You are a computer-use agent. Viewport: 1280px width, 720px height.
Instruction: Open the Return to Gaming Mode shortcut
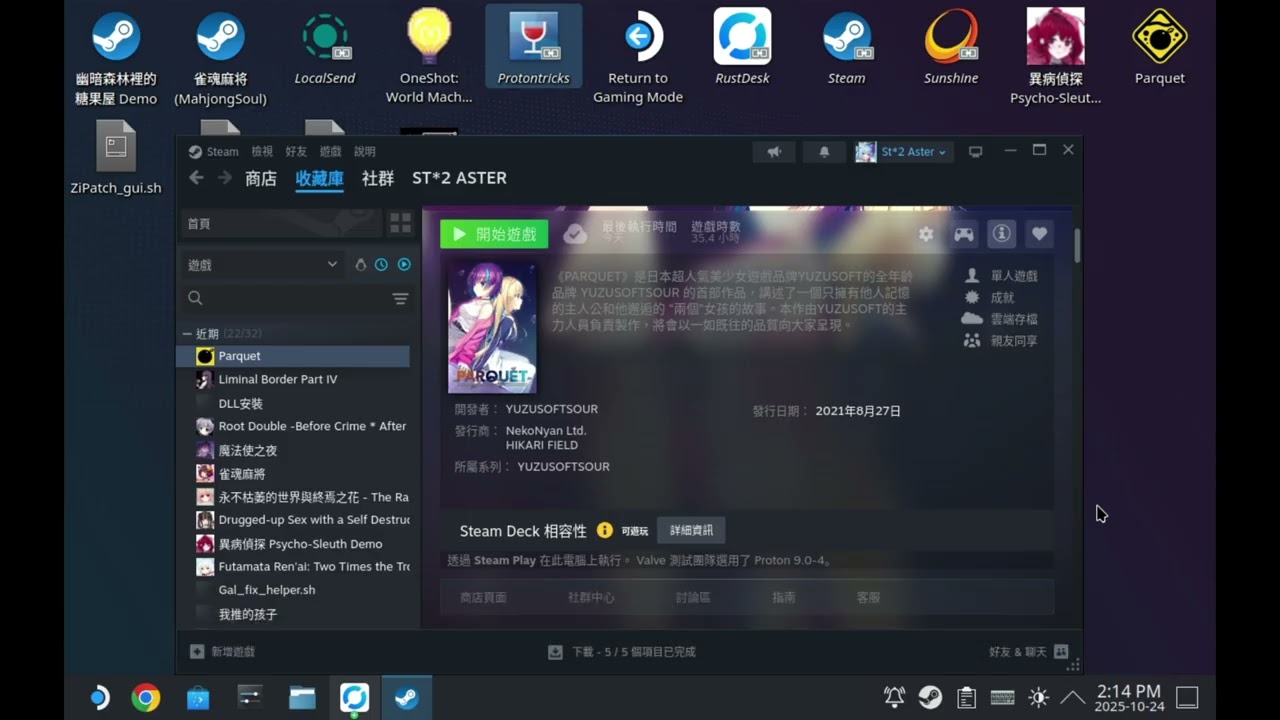click(x=638, y=56)
